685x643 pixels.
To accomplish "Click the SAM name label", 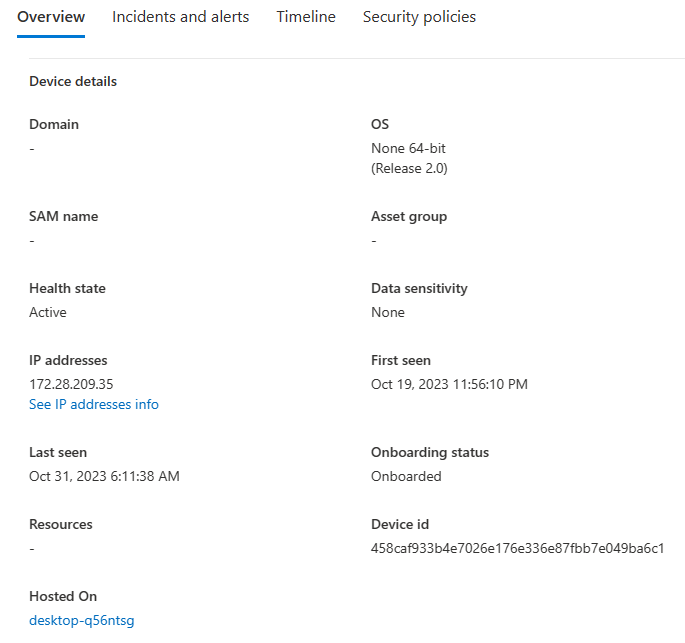I will (x=64, y=216).
